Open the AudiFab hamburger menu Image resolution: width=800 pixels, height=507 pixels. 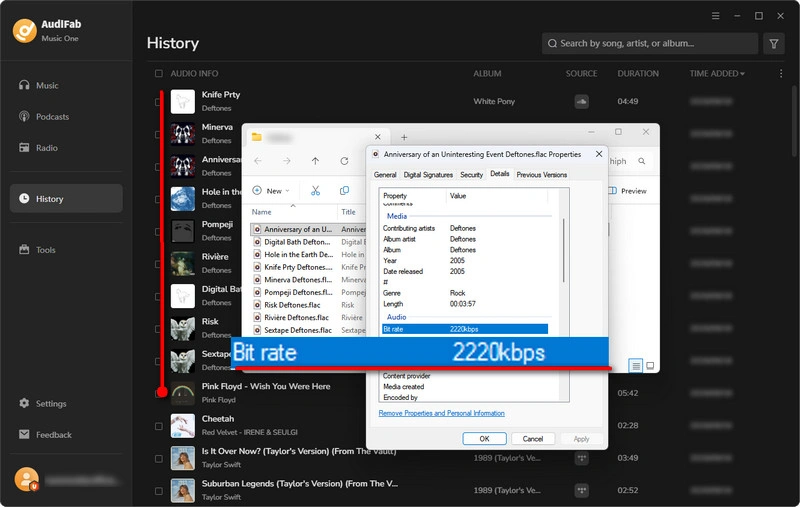pyautogui.click(x=715, y=16)
